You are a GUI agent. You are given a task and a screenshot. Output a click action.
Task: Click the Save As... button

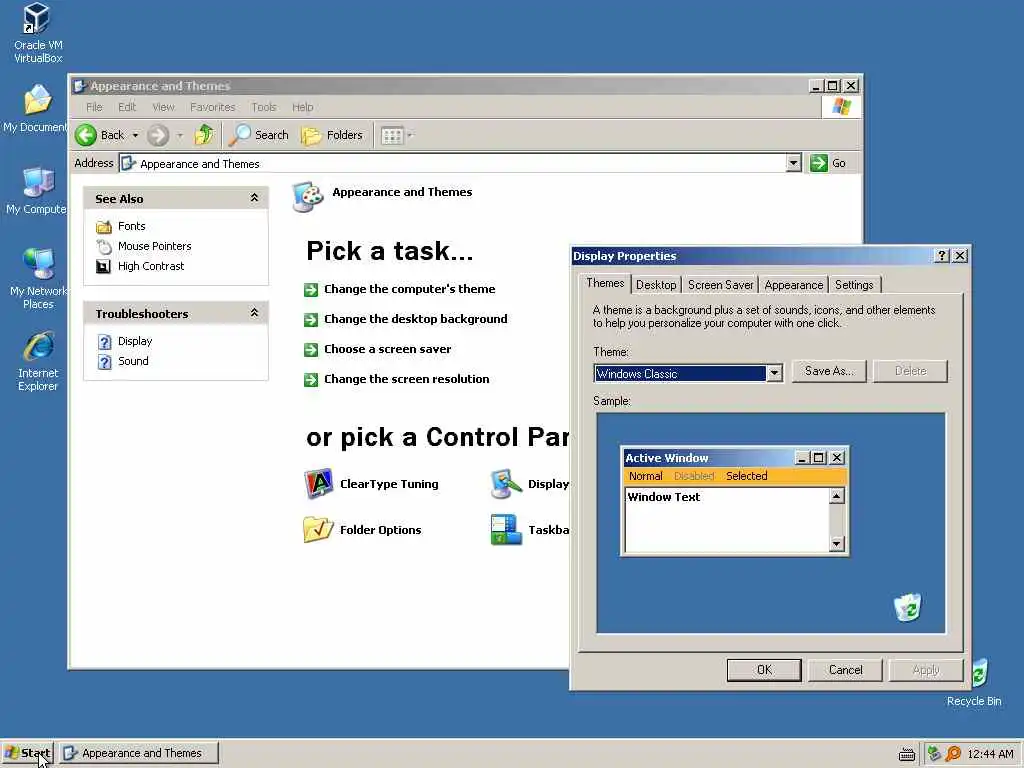click(829, 371)
